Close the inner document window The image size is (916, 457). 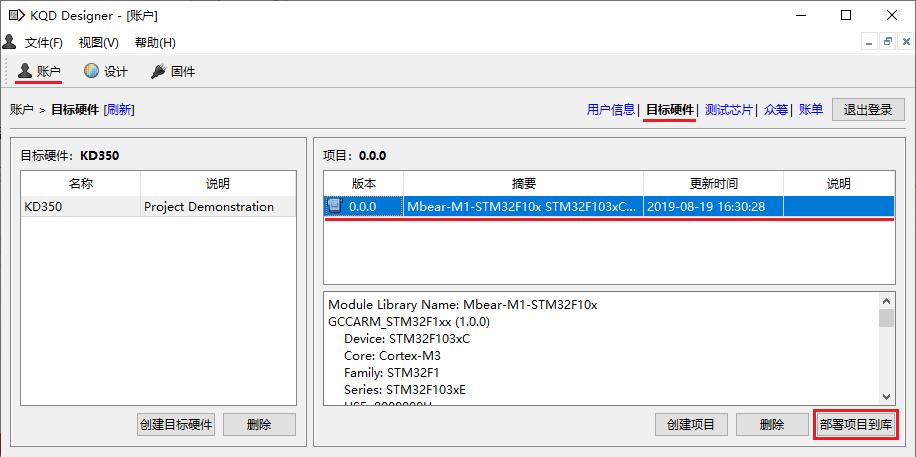[906, 42]
